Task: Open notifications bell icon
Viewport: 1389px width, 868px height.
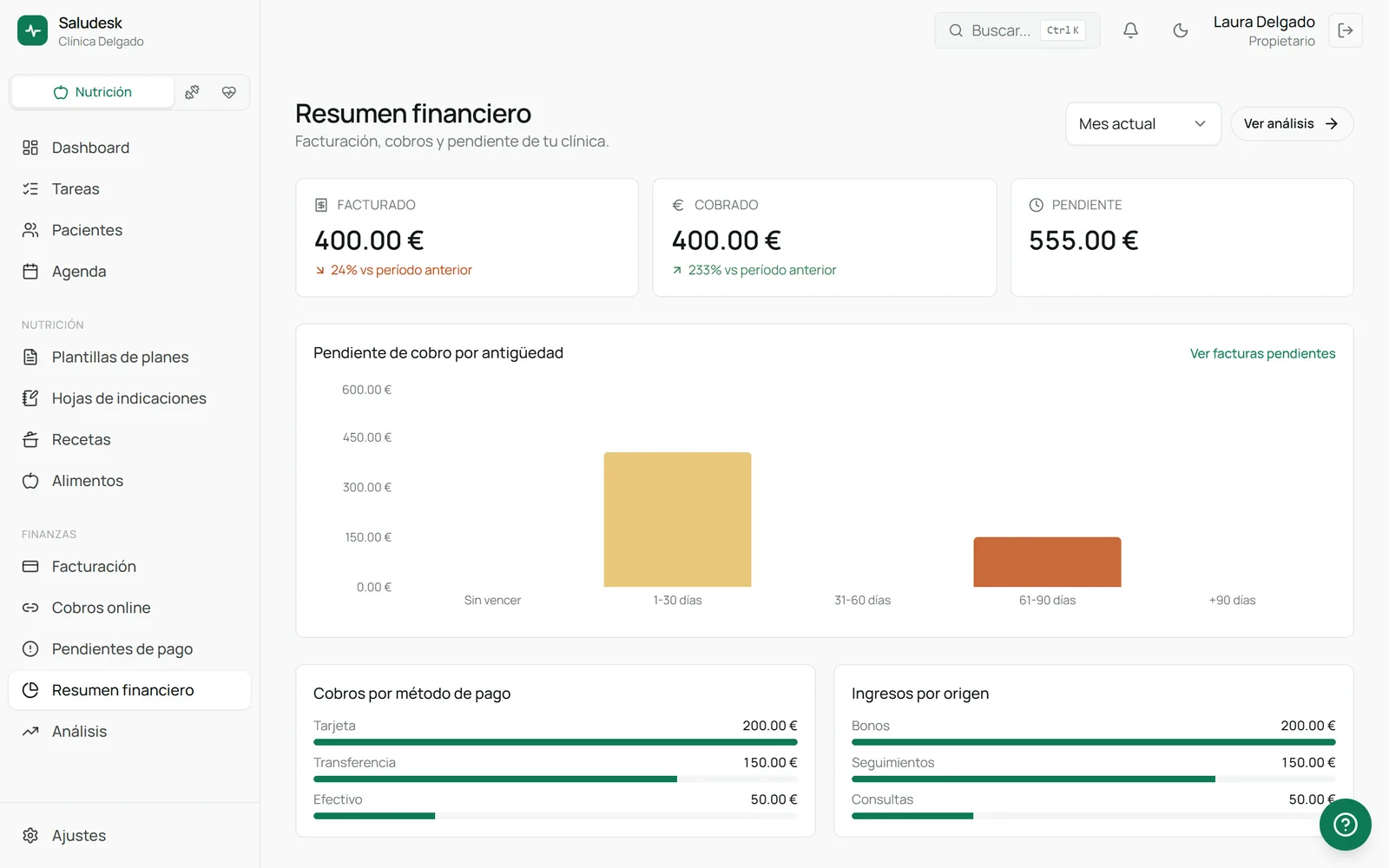Action: pos(1130,30)
